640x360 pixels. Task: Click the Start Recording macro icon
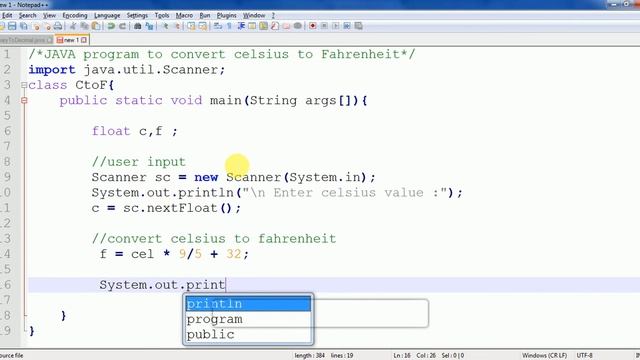(x=313, y=26)
